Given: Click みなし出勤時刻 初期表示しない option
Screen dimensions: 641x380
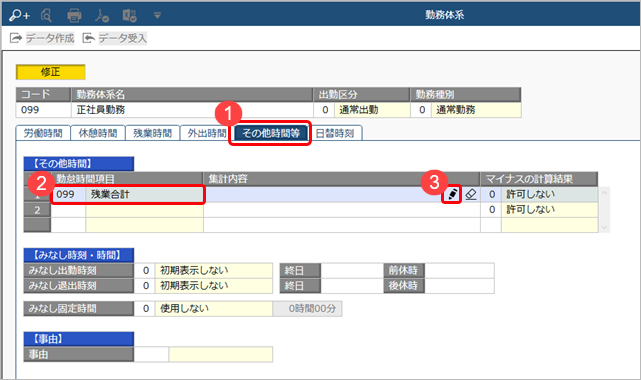Looking at the screenshot, I should pos(214,270).
